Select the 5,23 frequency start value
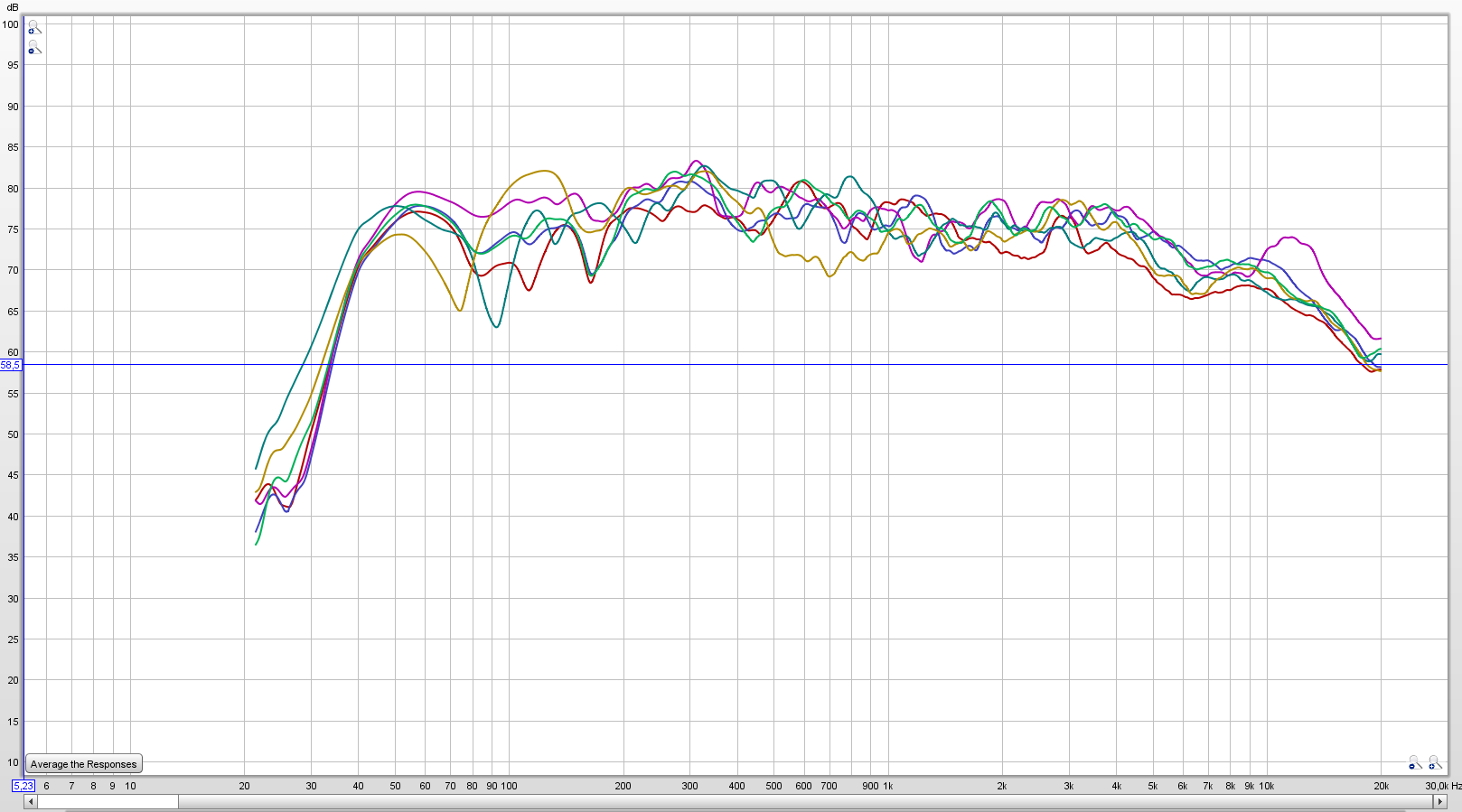Viewport: 1462px width, 812px height. (23, 786)
